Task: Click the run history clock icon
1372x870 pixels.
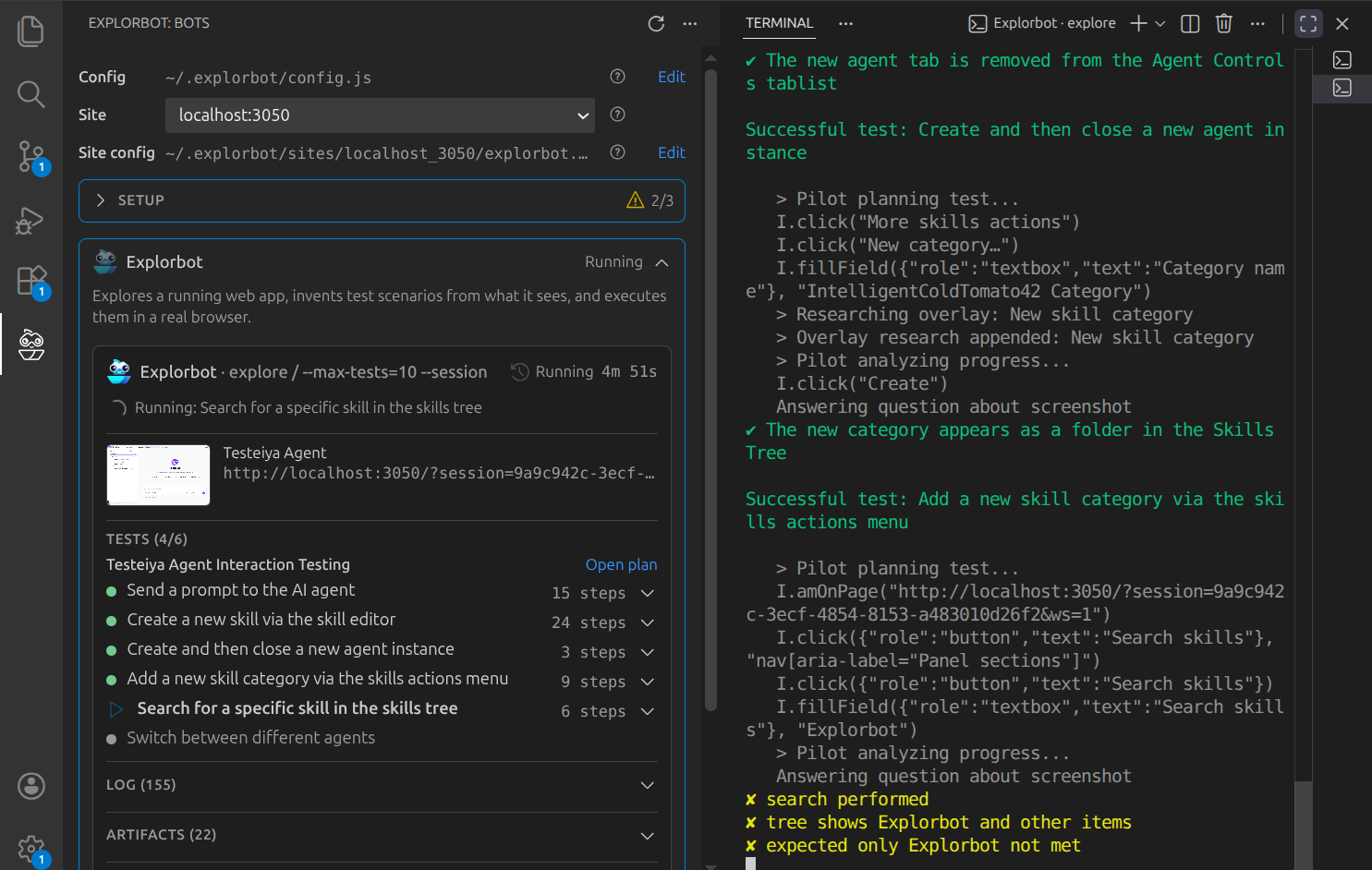Action: [x=520, y=371]
